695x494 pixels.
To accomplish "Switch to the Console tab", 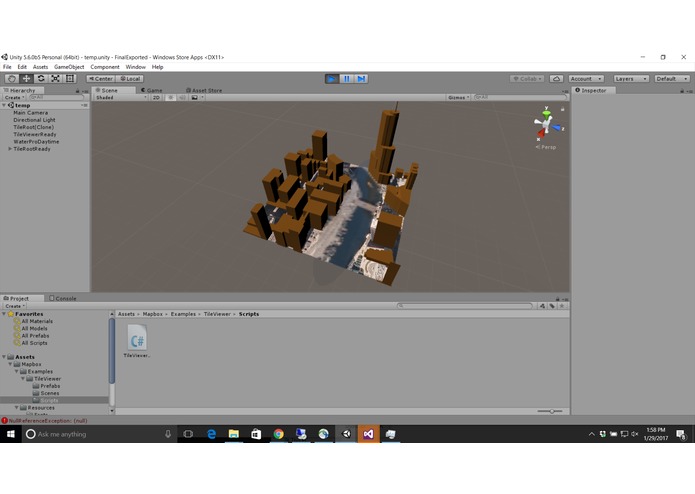I will pyautogui.click(x=63, y=299).
